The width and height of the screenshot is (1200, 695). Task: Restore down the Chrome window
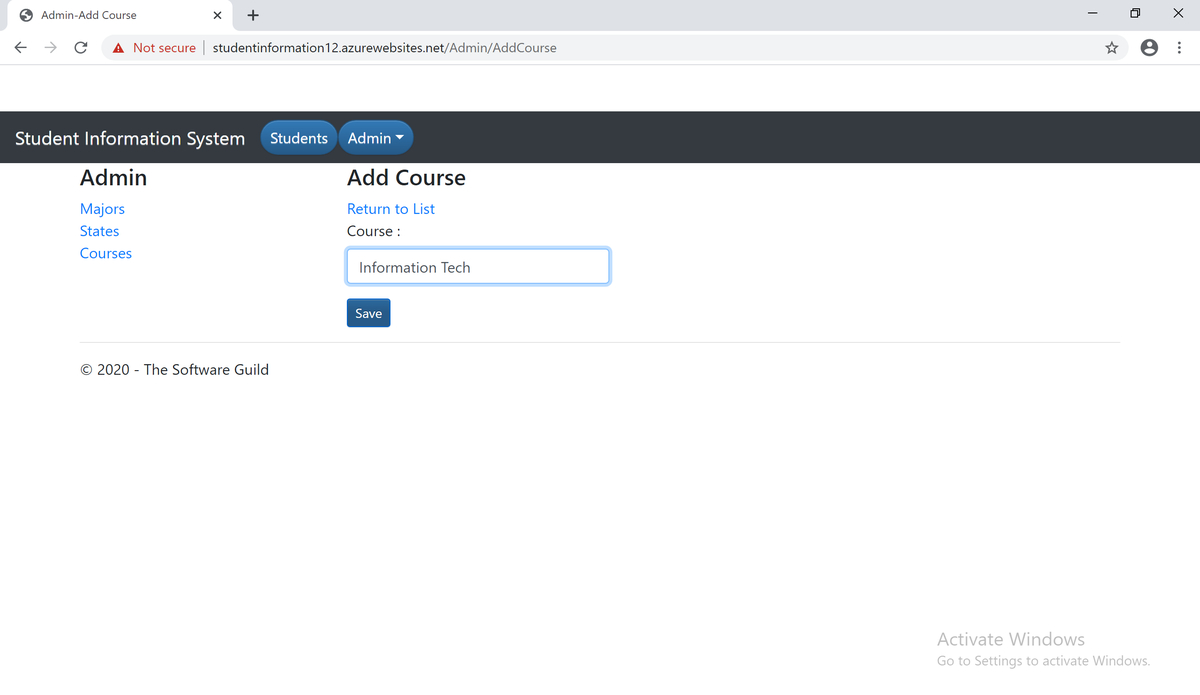coord(1135,15)
